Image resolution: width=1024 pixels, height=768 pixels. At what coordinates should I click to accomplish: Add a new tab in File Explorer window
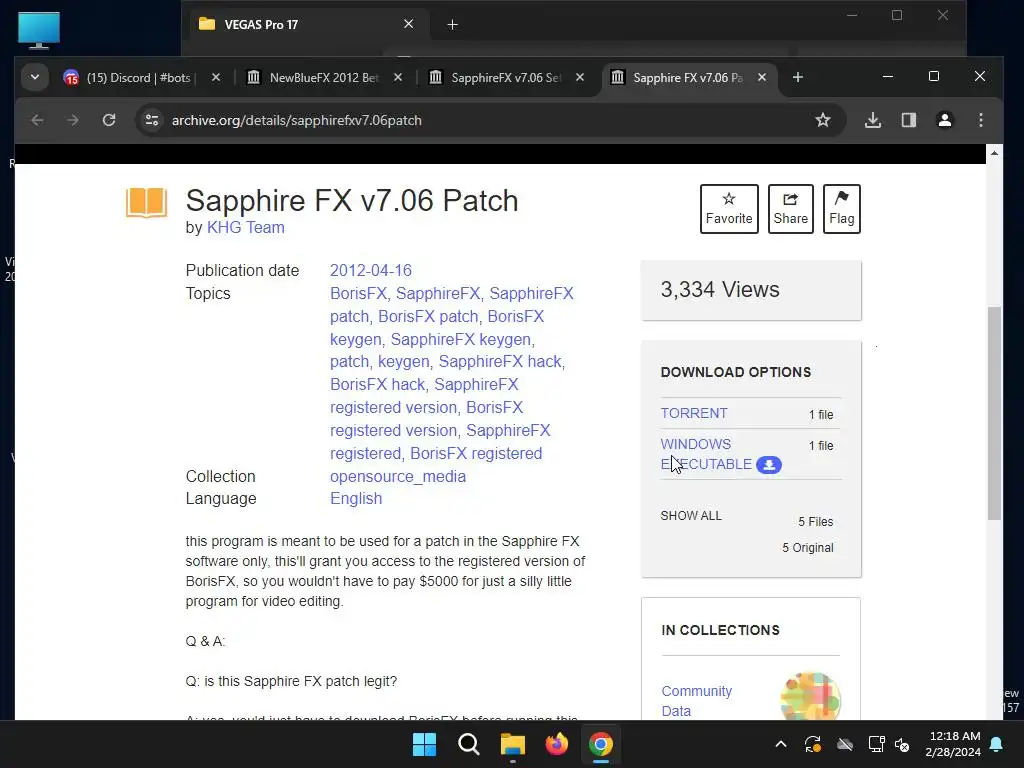(x=452, y=24)
